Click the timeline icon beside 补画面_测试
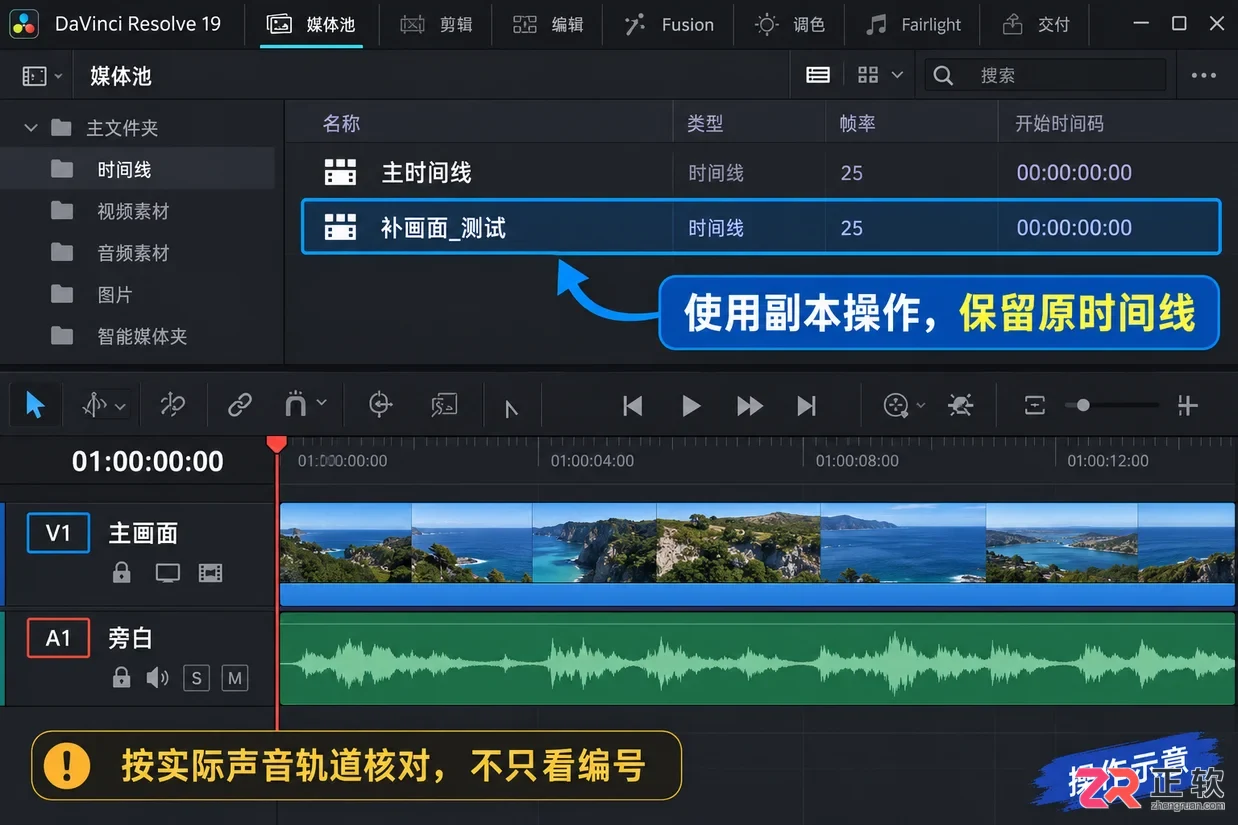 pyautogui.click(x=341, y=227)
